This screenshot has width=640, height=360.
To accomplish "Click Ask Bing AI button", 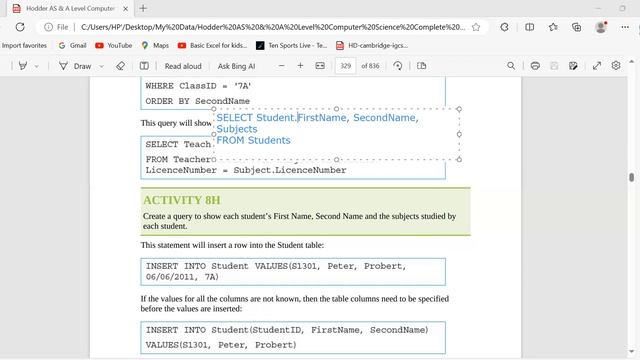I will tap(236, 66).
